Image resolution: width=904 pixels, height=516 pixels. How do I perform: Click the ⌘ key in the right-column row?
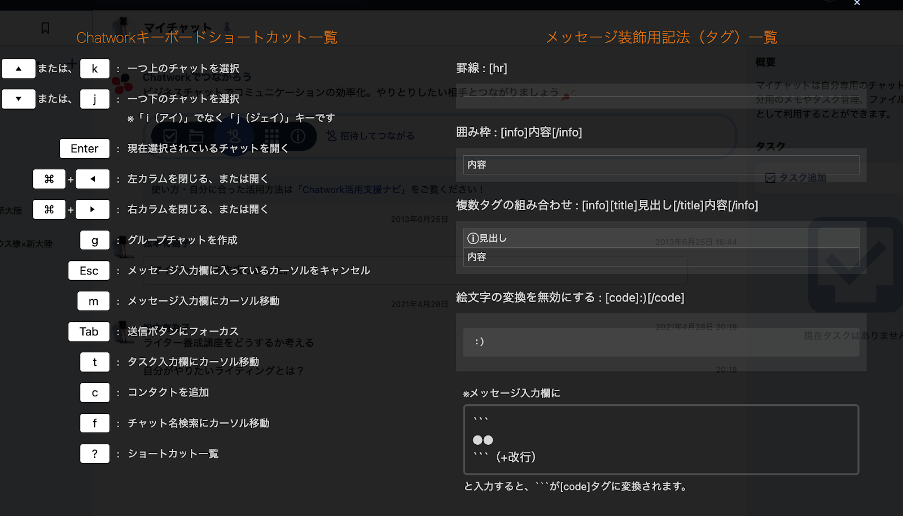tap(49, 209)
